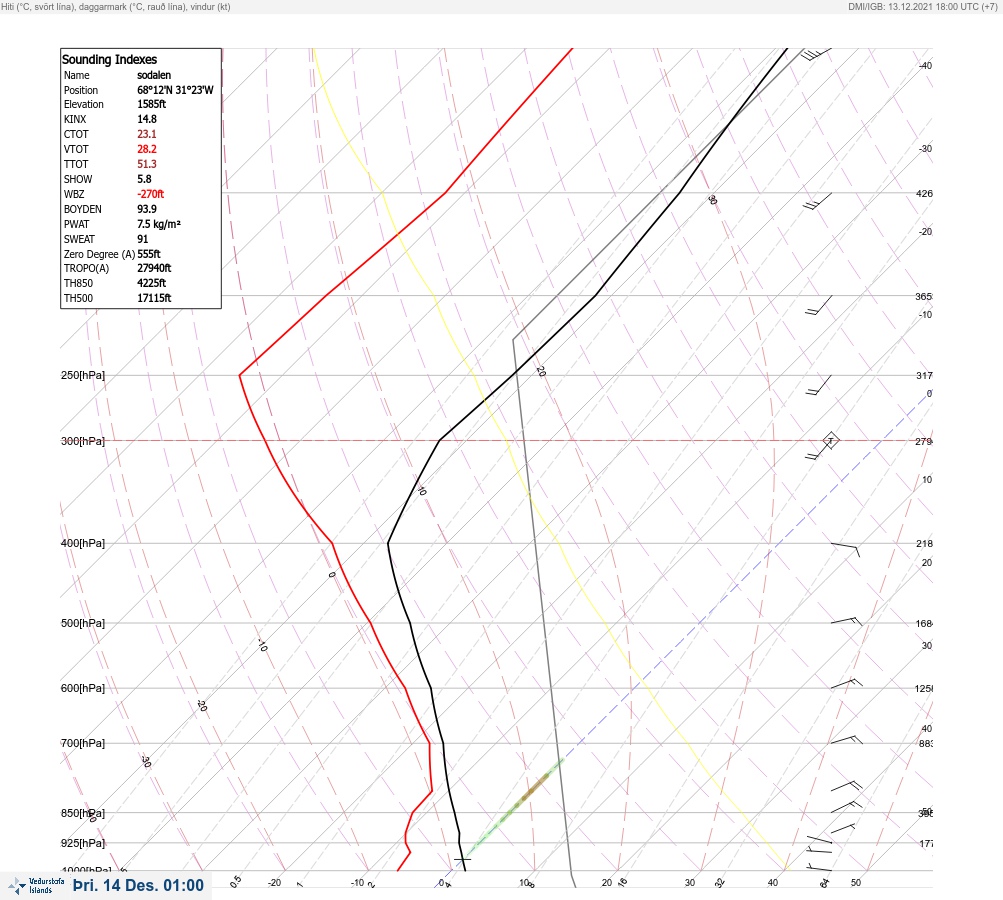Click the 250[hPa] pressure label
The width and height of the screenshot is (1003, 900).
point(83,375)
